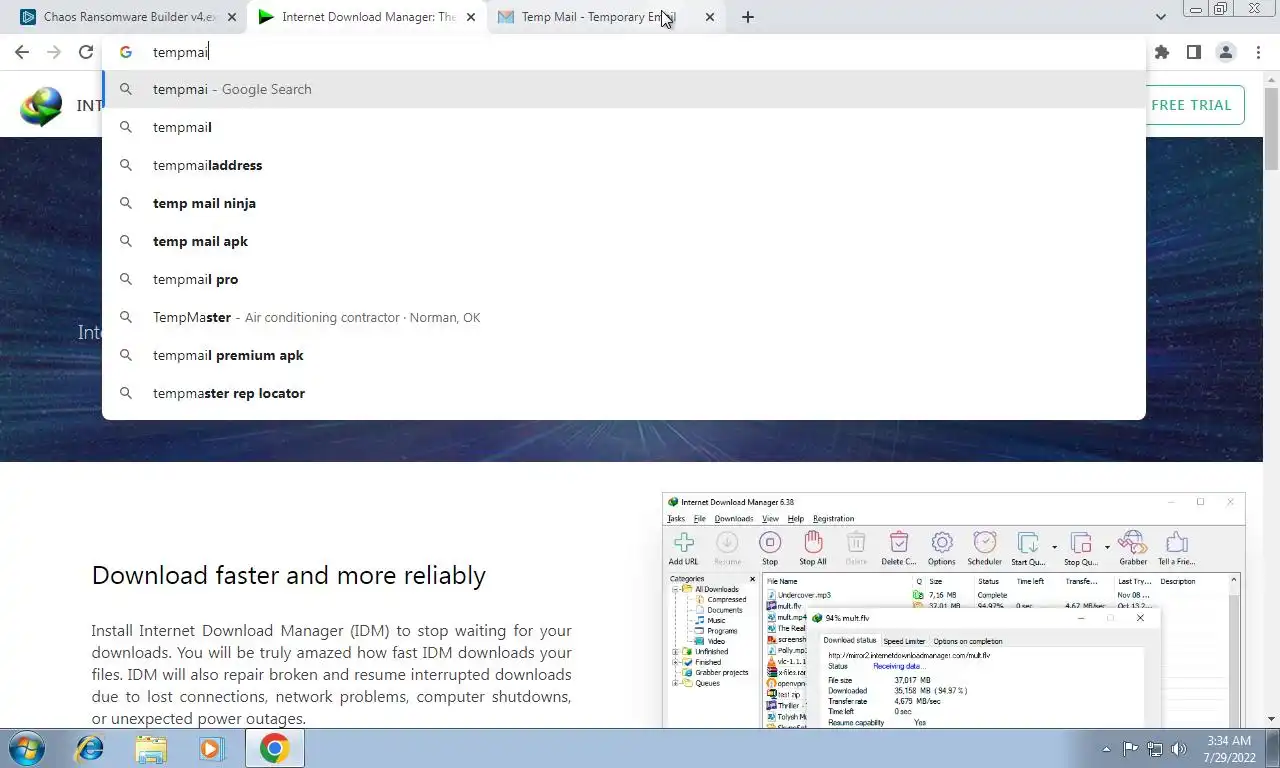Screen dimensions: 1280x768
Task: Click the 'Download faster and more reliably' heading
Action: (289, 575)
